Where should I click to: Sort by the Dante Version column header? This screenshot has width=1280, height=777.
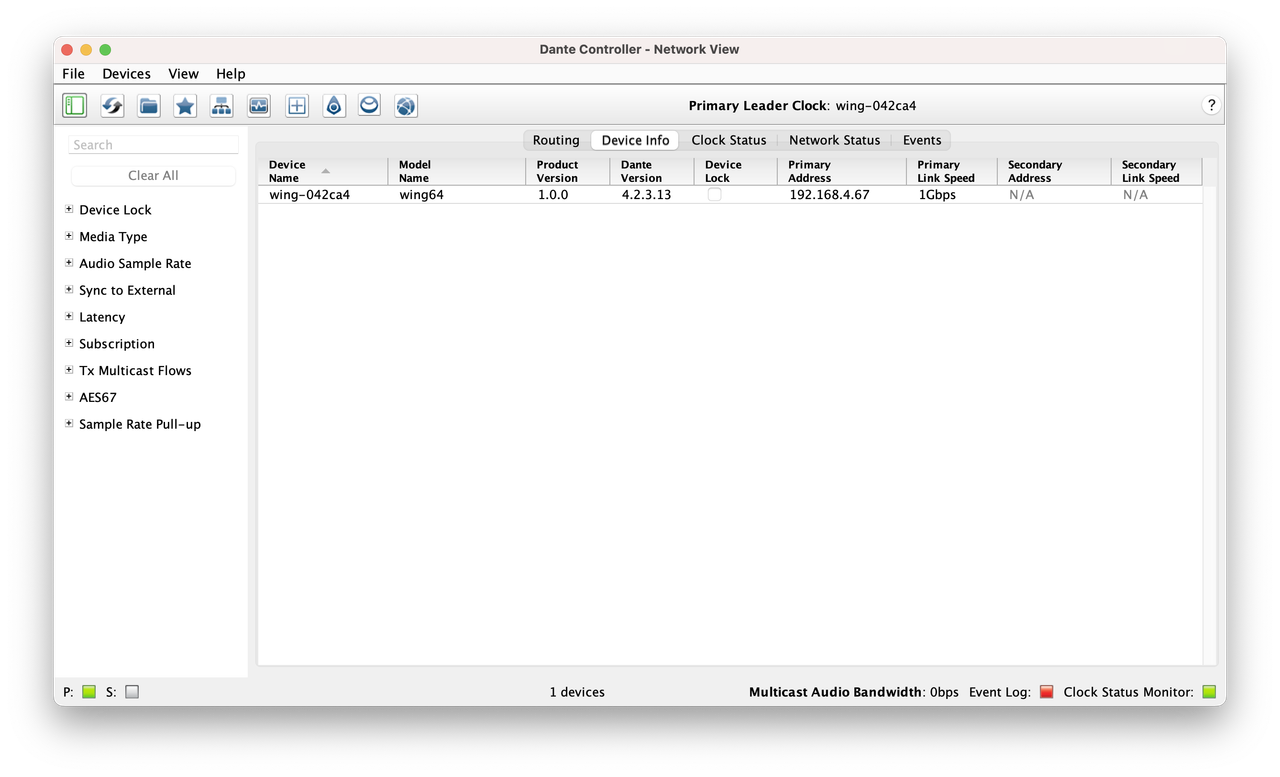pos(651,171)
